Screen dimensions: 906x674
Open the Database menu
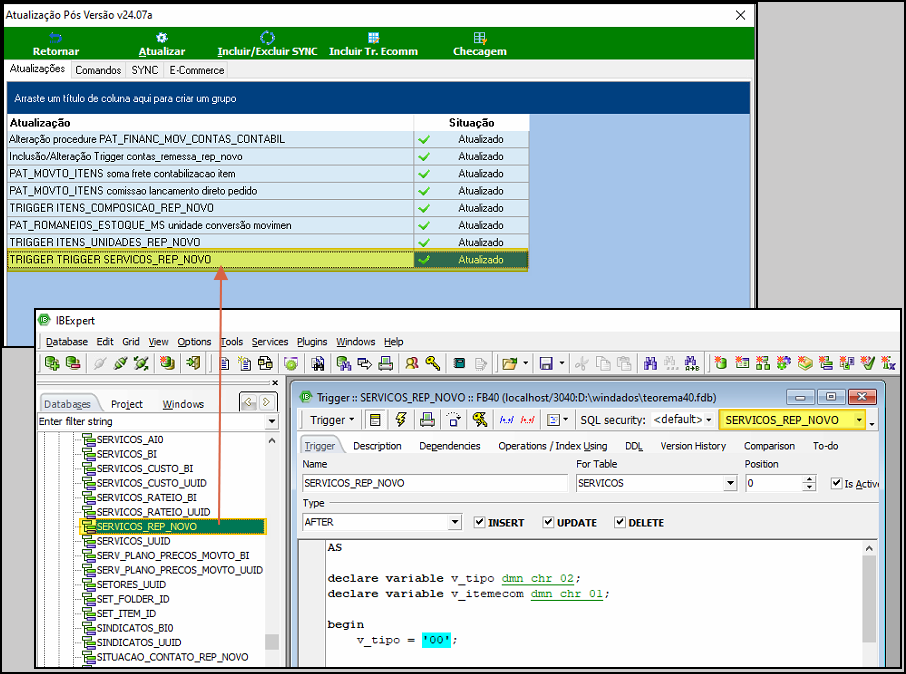pyautogui.click(x=67, y=342)
